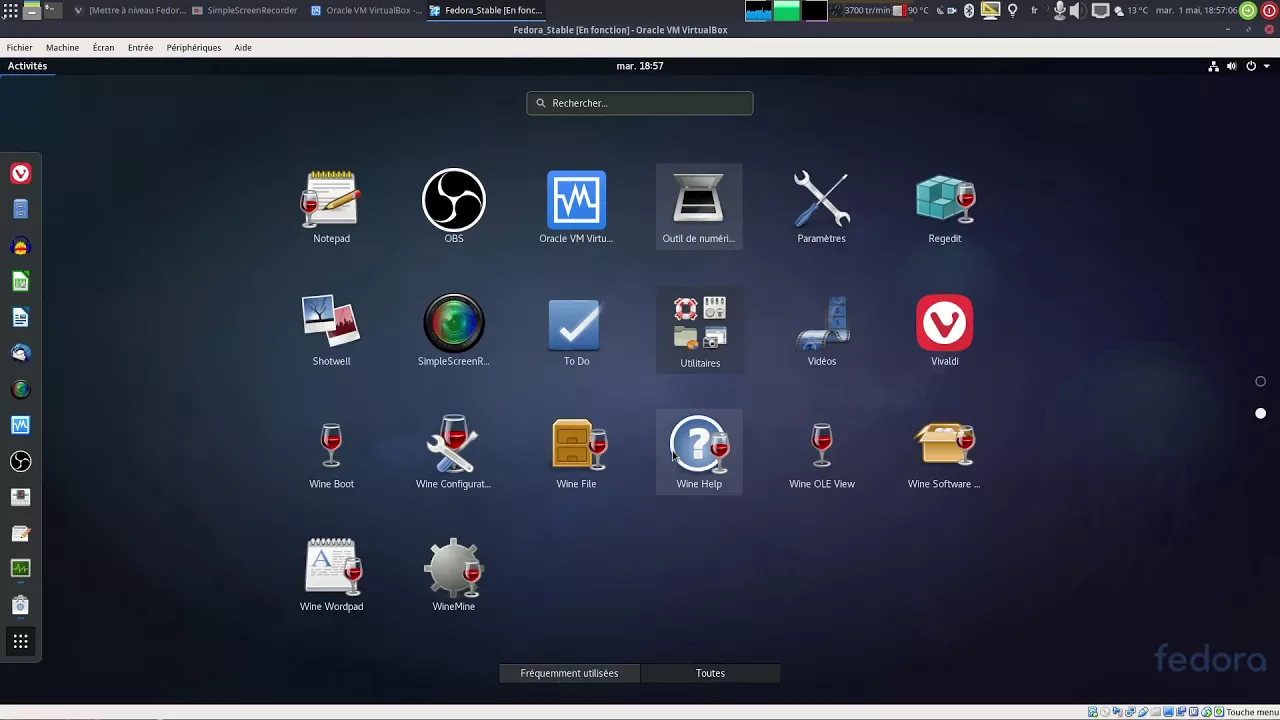Open Wine File manager

pyautogui.click(x=576, y=453)
